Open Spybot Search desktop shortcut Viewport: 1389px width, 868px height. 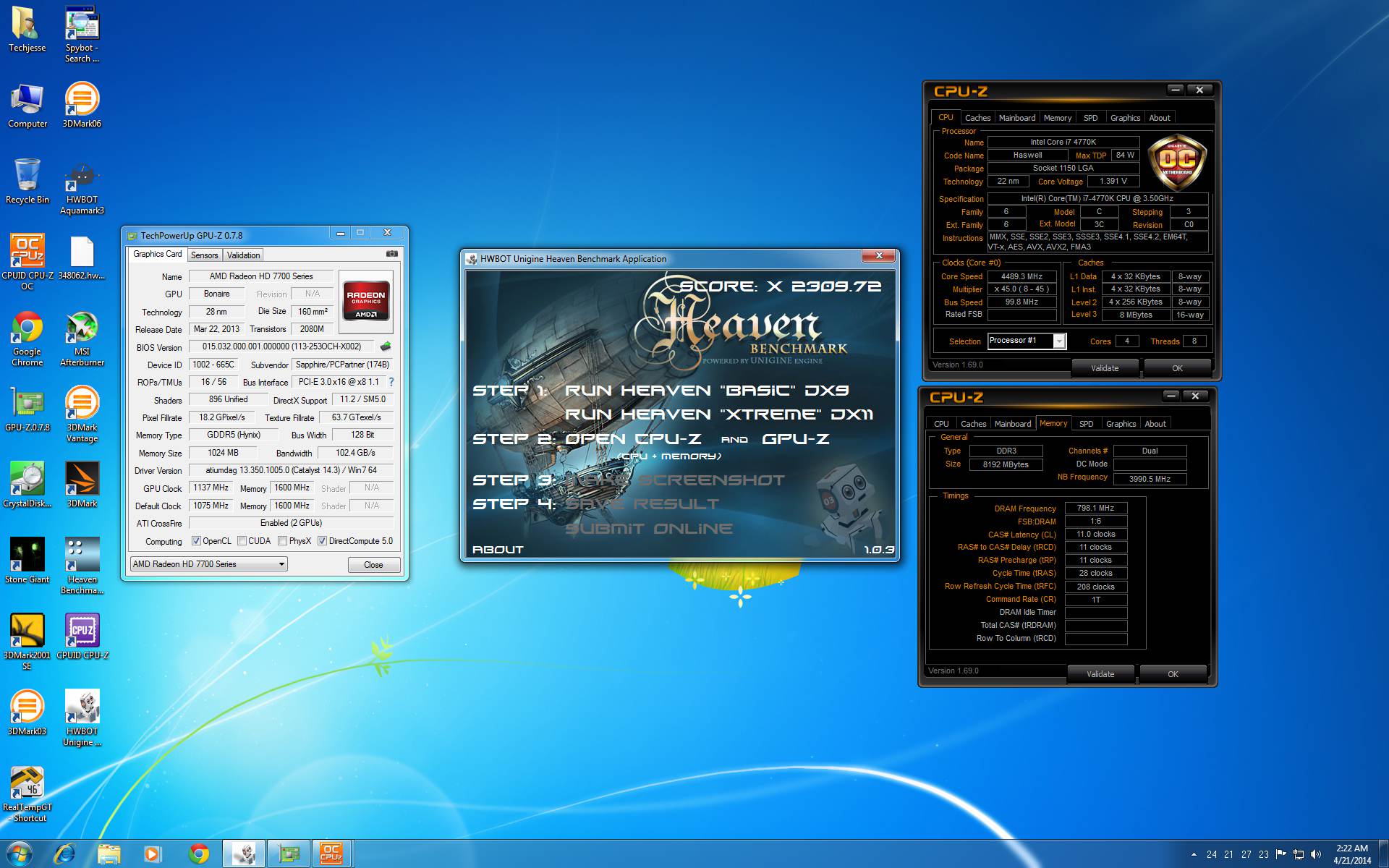[x=82, y=34]
